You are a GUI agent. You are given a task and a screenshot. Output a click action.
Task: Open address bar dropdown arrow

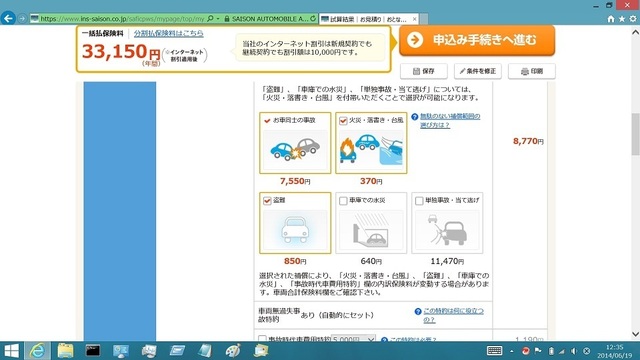pos(218,19)
